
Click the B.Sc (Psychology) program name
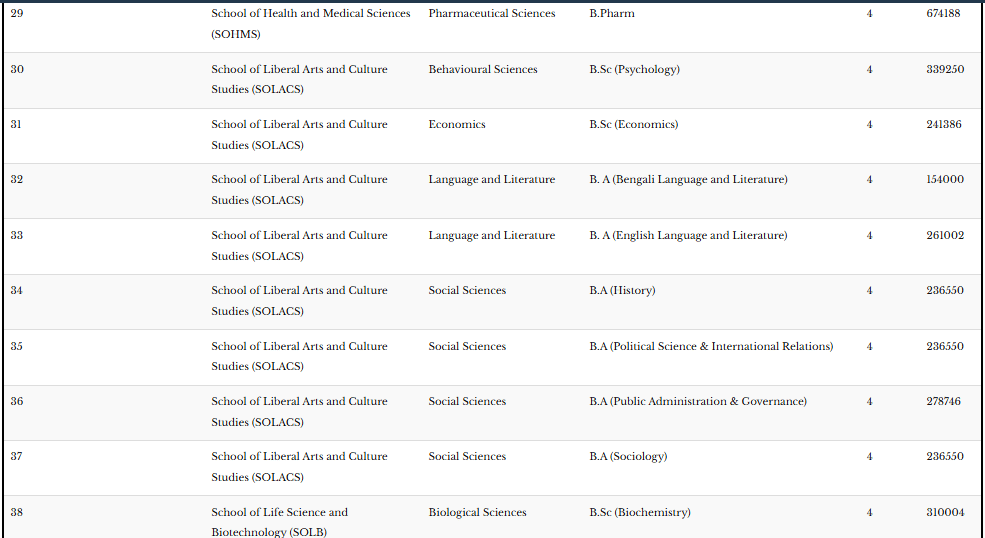(x=634, y=70)
